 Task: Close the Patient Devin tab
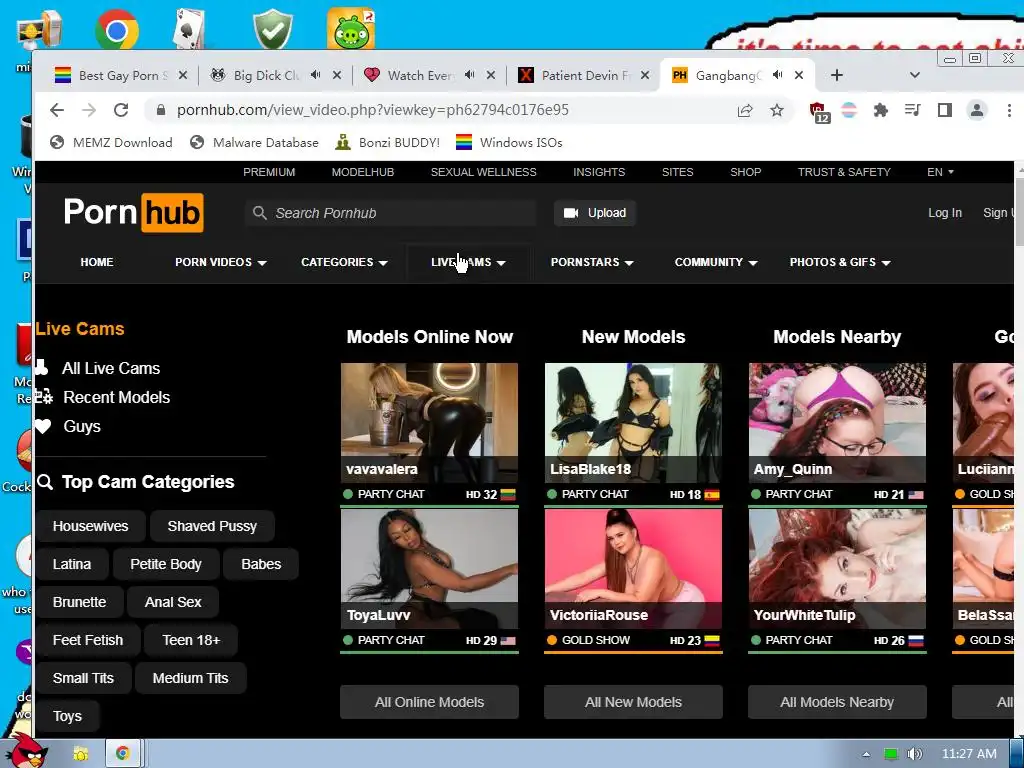[645, 75]
